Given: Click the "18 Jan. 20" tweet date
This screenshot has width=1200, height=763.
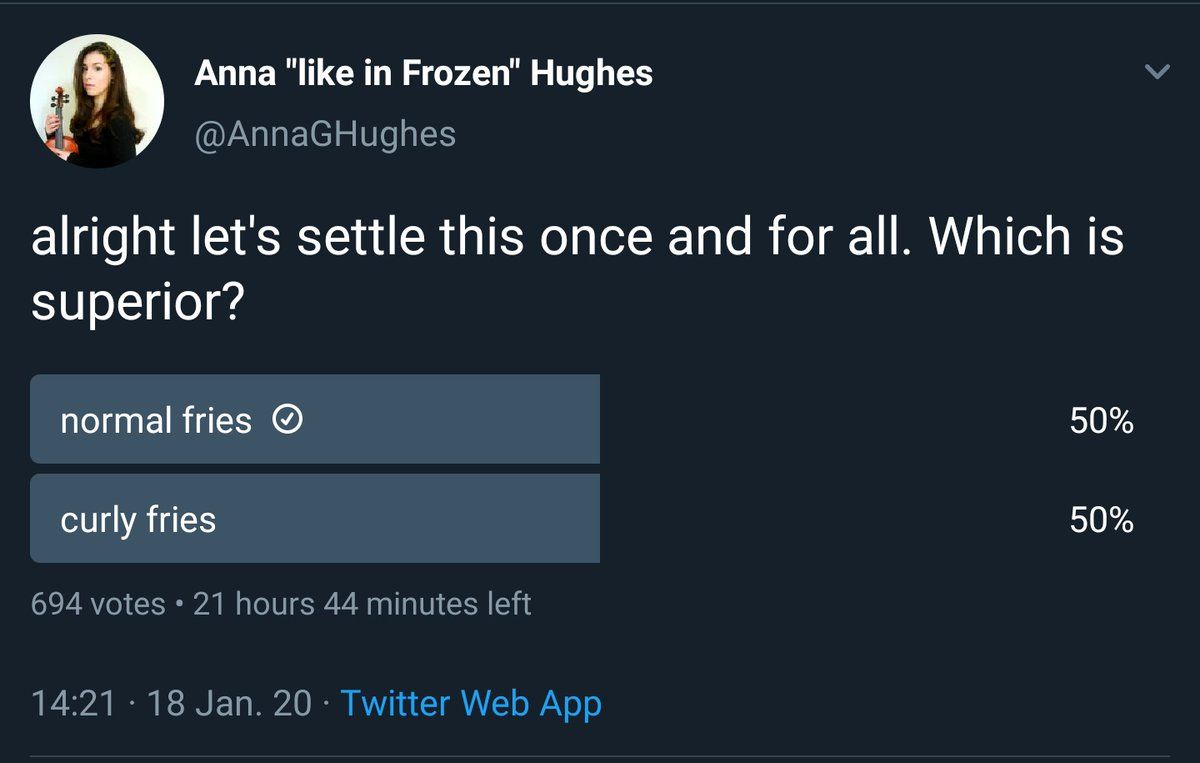Looking at the screenshot, I should coord(229,703).
